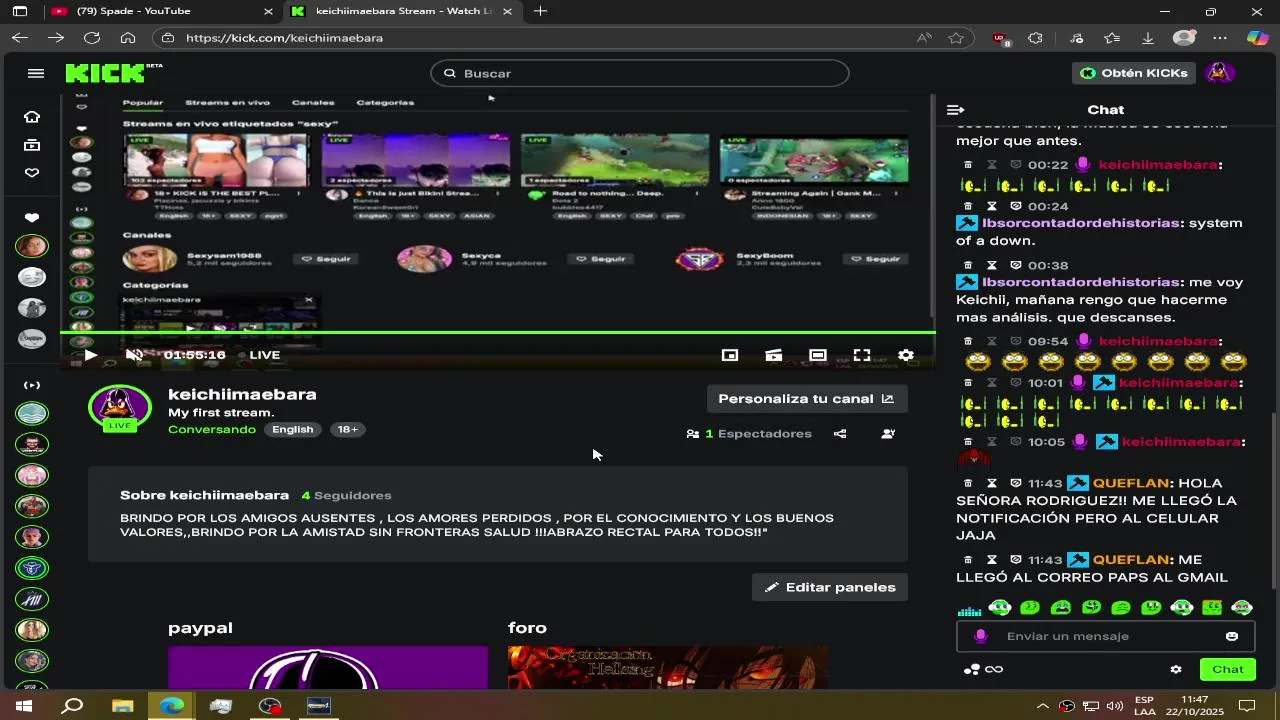Image resolution: width=1280 pixels, height=720 pixels.
Task: Unmute the stream audio
Action: [134, 355]
